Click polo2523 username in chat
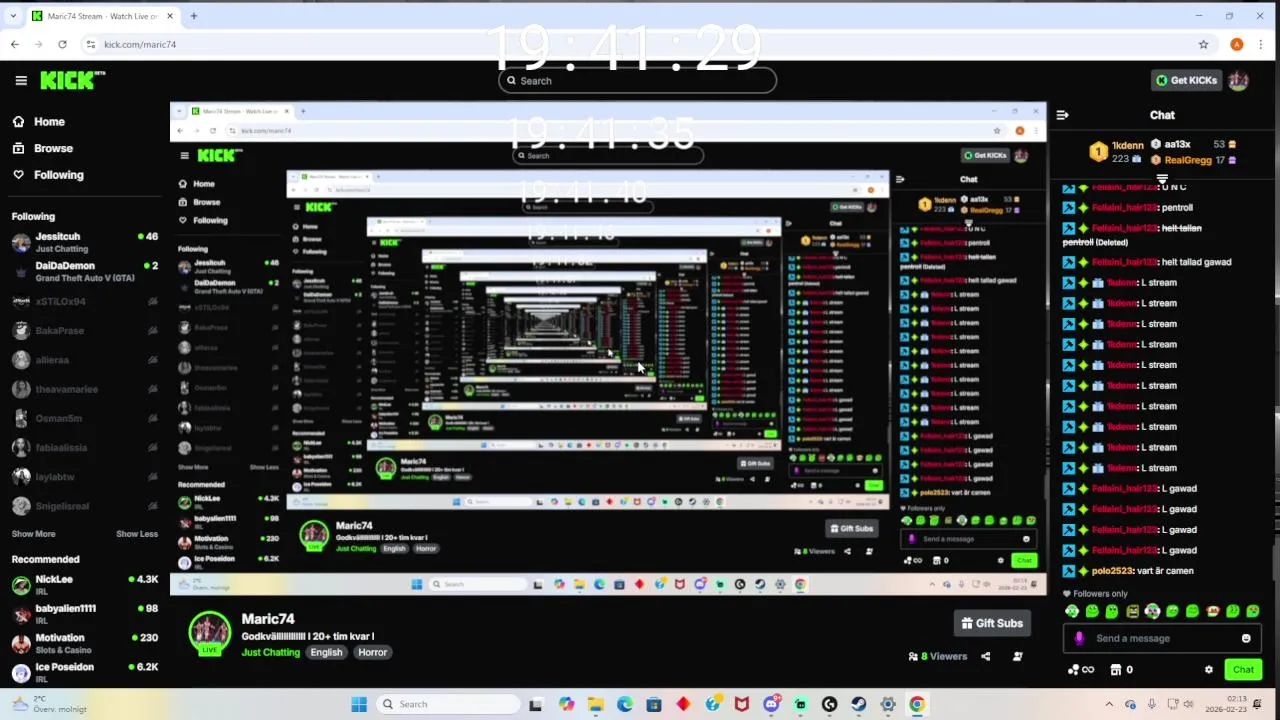 pyautogui.click(x=1112, y=571)
